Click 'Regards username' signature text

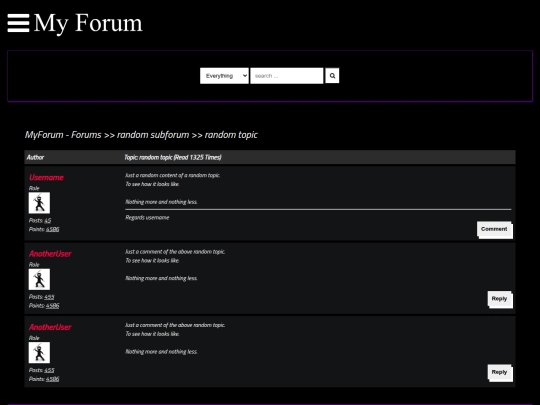pos(147,218)
